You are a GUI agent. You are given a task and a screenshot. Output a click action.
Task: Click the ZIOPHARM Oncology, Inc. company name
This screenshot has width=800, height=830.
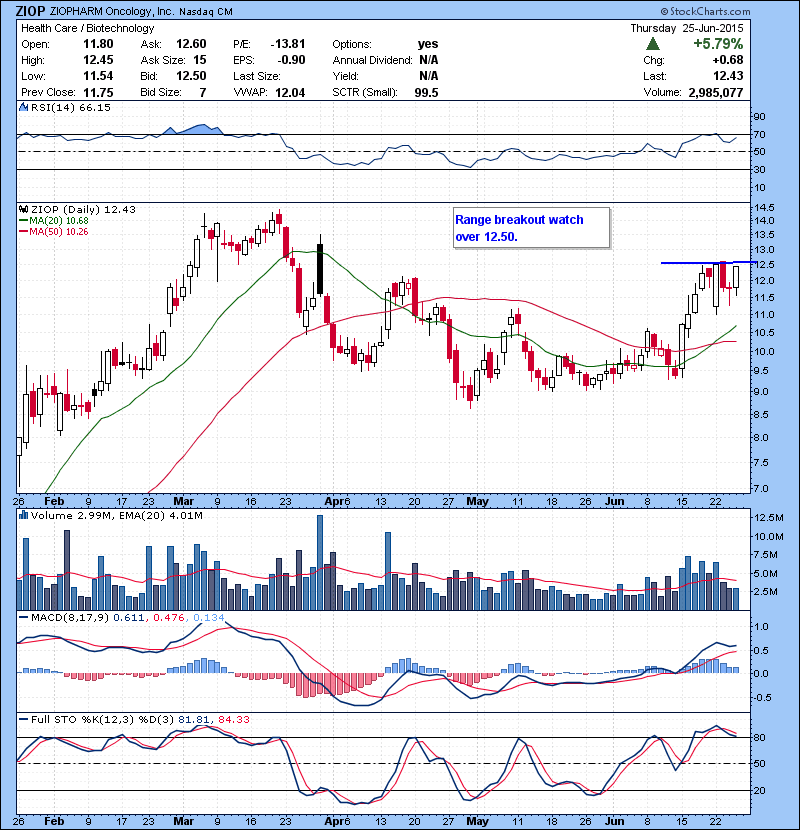click(112, 12)
